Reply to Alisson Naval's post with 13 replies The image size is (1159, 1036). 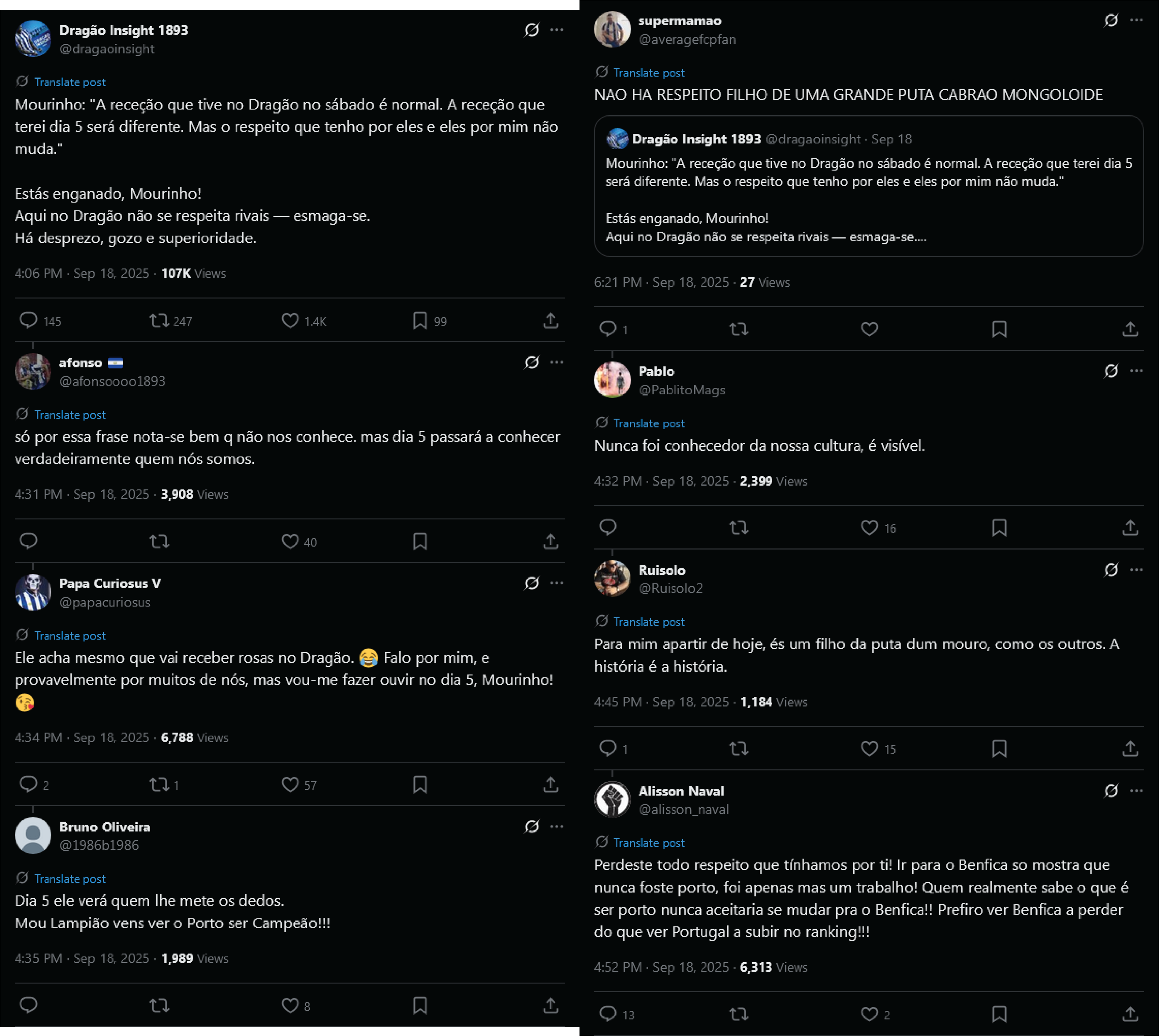[x=608, y=1014]
